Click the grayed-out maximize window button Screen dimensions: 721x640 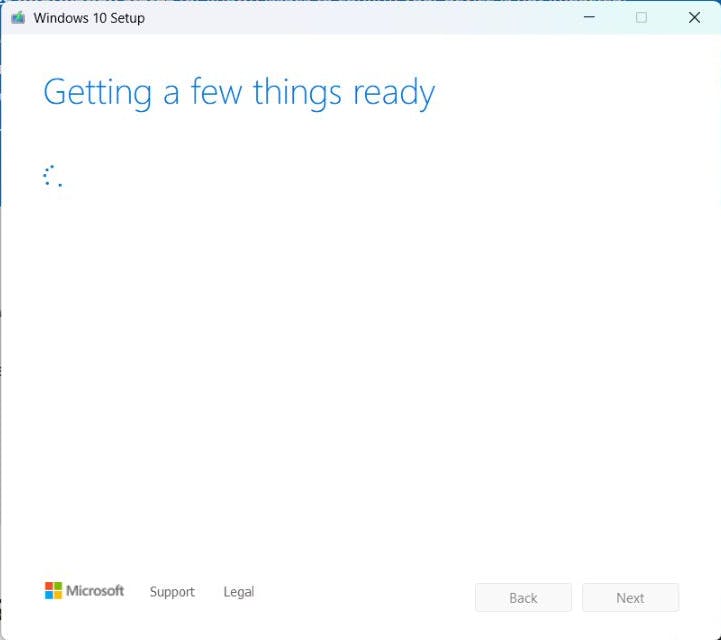pyautogui.click(x=641, y=17)
